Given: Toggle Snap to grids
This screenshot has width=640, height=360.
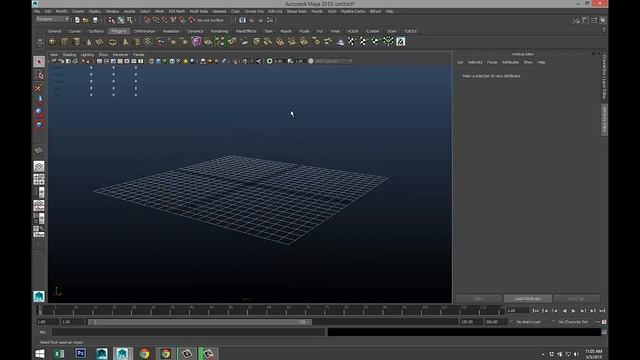Looking at the screenshot, I should pyautogui.click(x=147, y=20).
